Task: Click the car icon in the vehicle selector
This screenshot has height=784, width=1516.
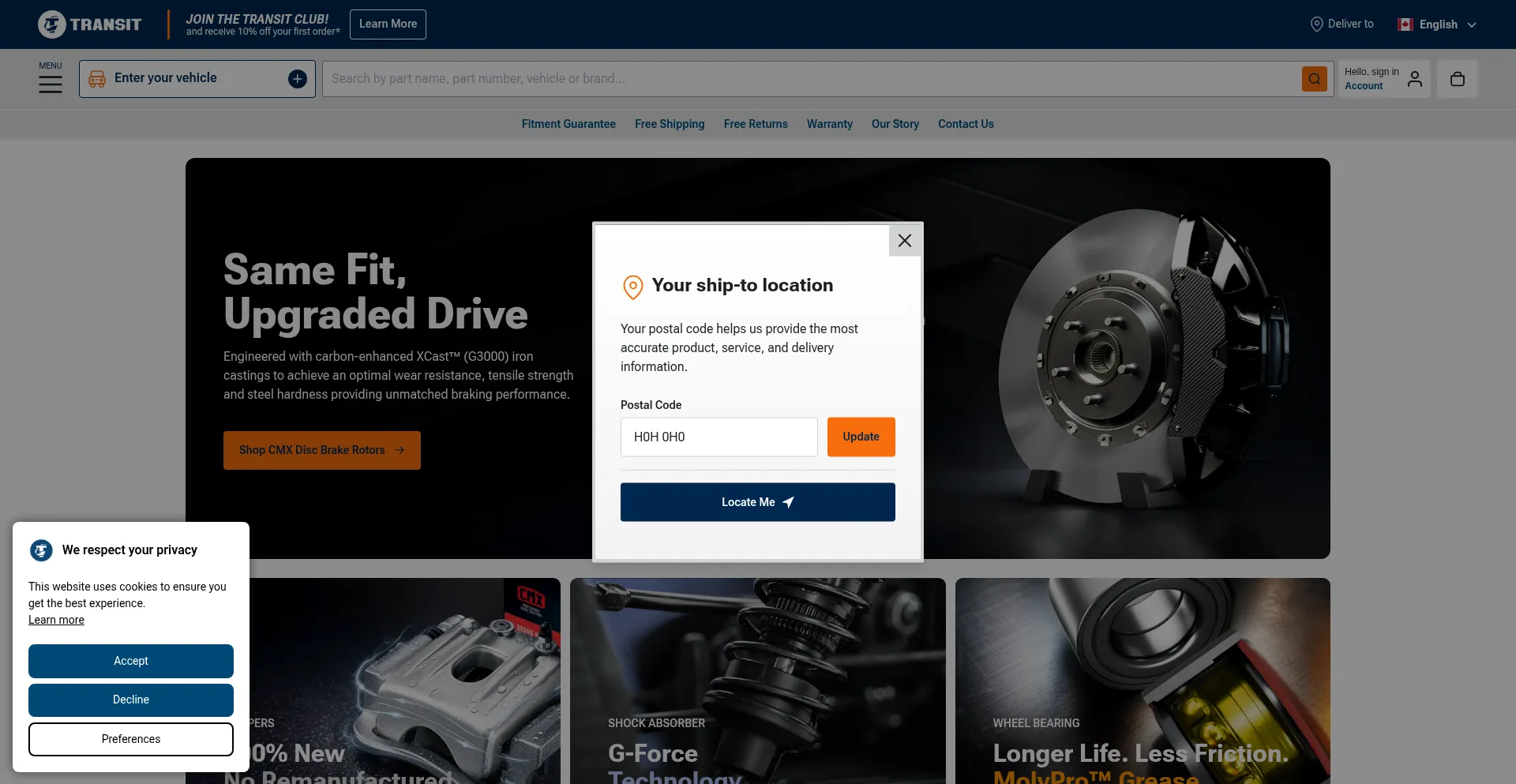Action: [97, 79]
